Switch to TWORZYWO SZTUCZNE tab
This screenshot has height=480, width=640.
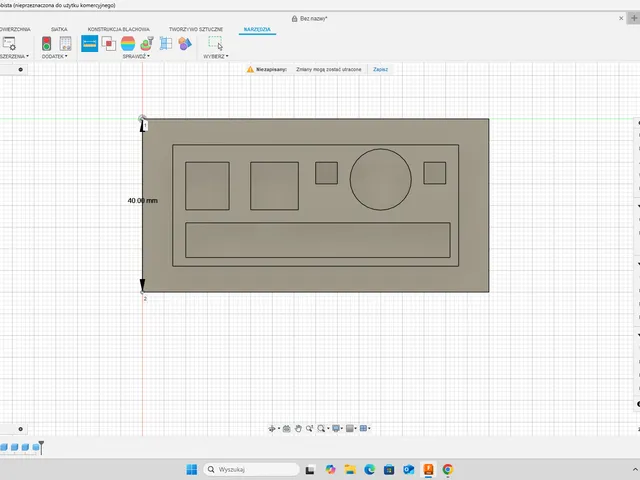click(196, 29)
